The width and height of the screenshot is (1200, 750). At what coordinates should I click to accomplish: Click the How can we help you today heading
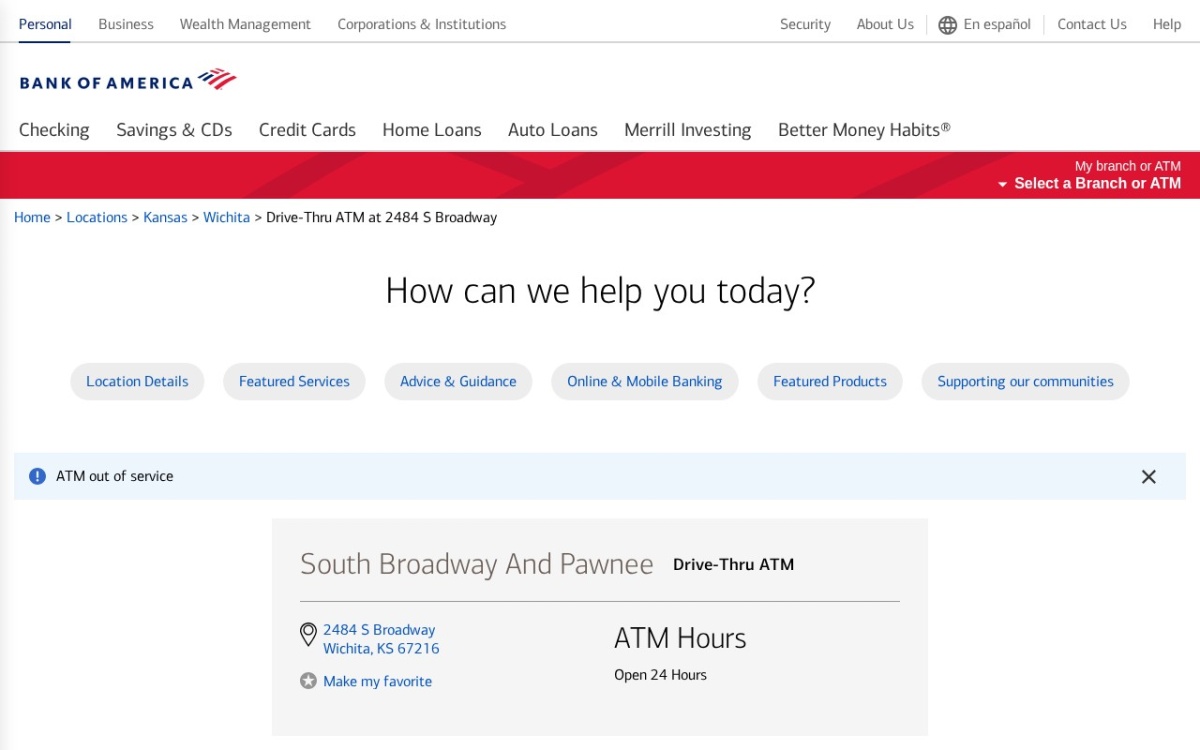[600, 291]
